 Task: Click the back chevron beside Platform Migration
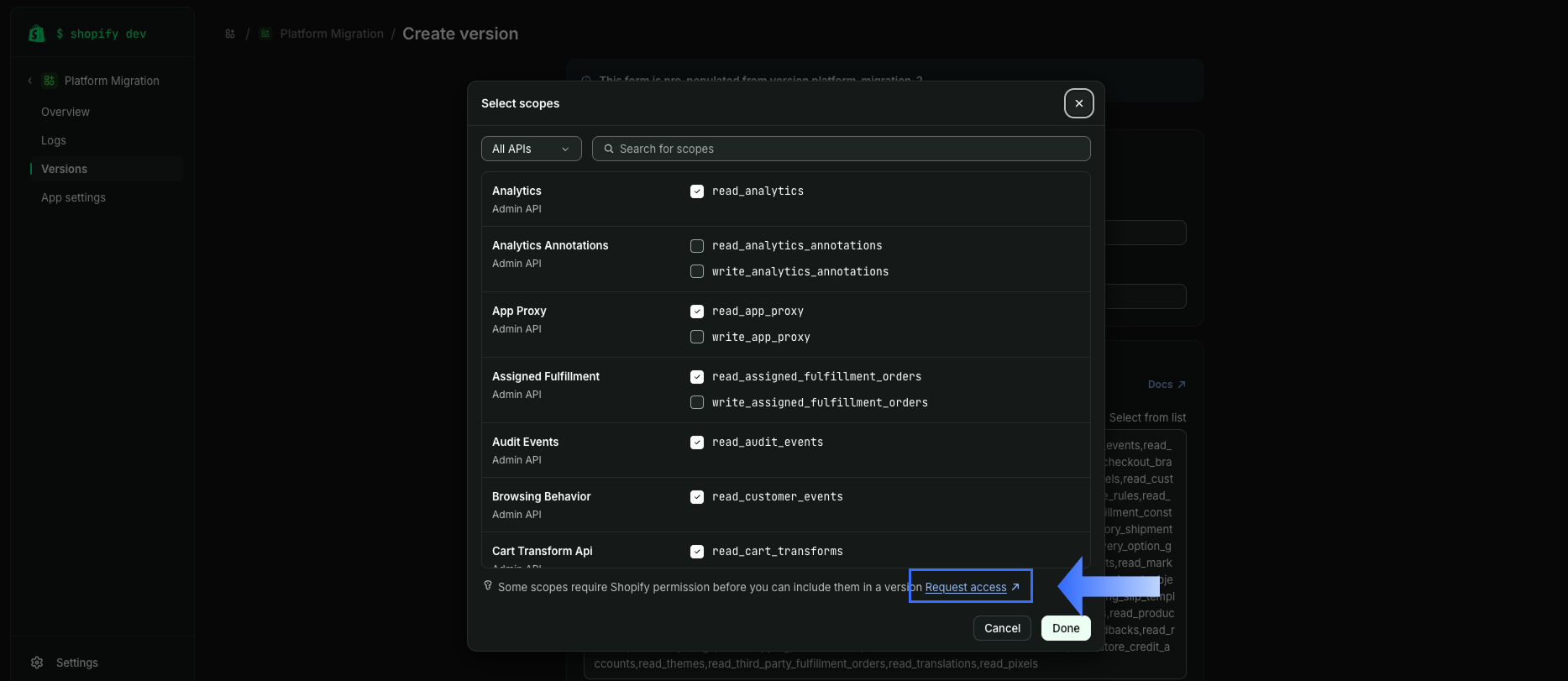click(x=30, y=81)
